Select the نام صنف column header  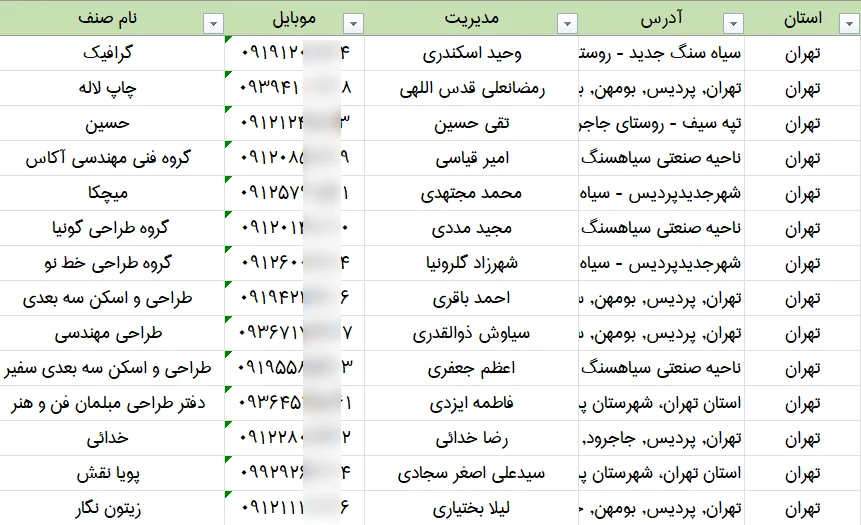point(112,18)
